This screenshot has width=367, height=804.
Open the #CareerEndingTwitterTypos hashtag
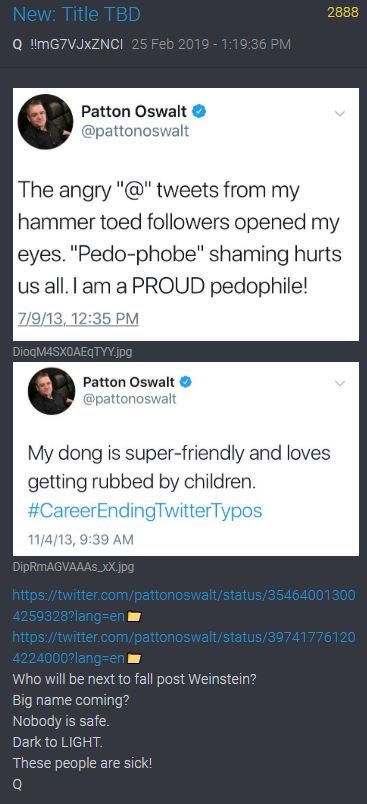click(145, 510)
